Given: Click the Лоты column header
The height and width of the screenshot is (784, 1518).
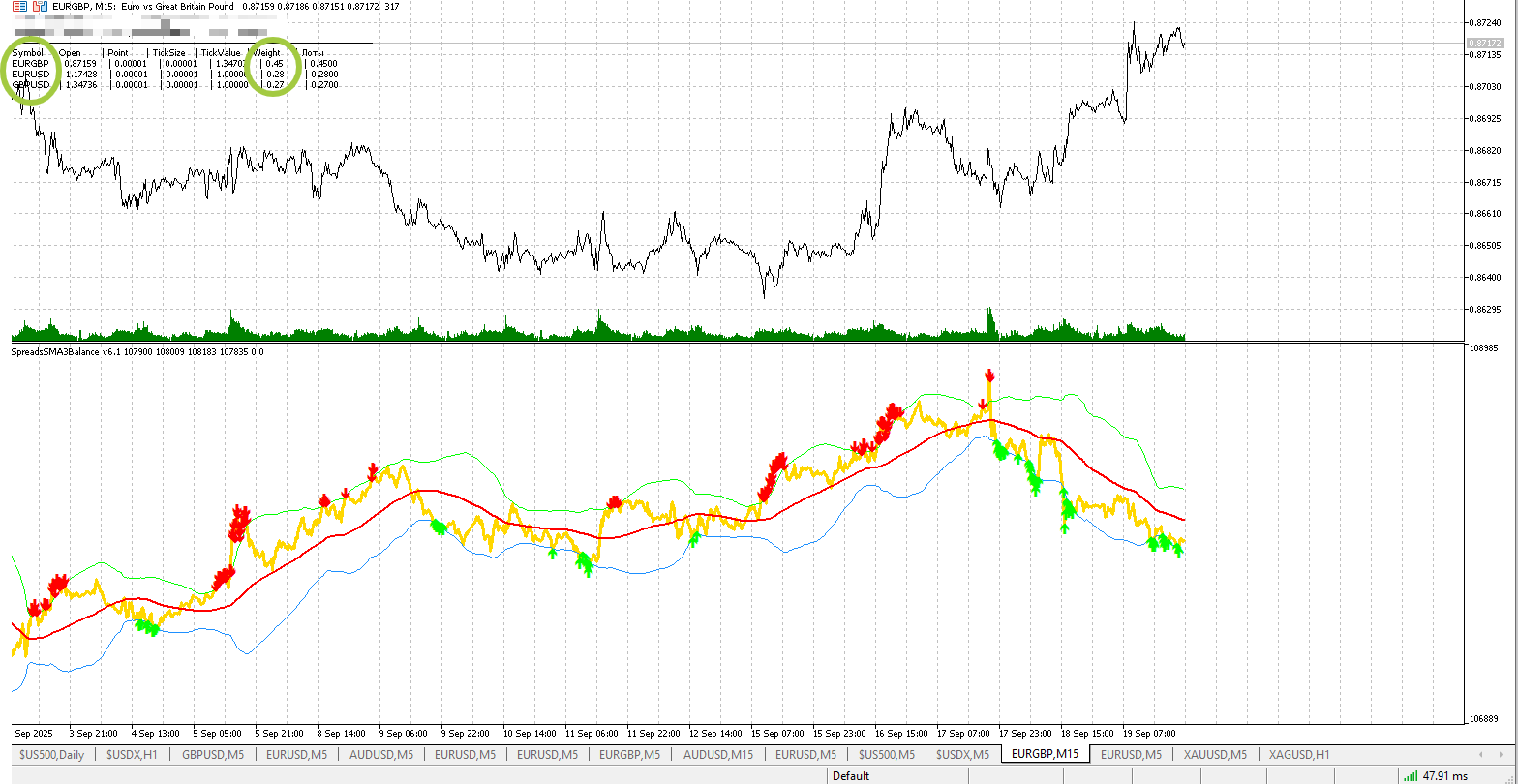Looking at the screenshot, I should [x=315, y=52].
